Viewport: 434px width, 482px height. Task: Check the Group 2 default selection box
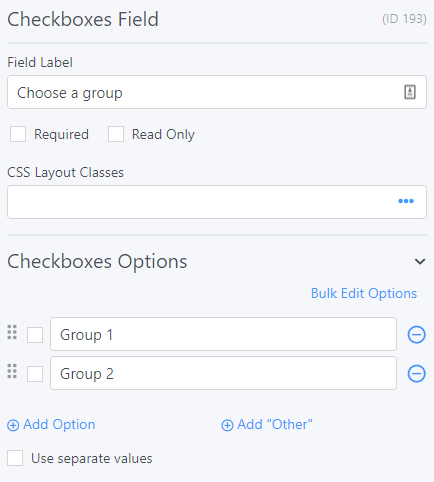35,374
